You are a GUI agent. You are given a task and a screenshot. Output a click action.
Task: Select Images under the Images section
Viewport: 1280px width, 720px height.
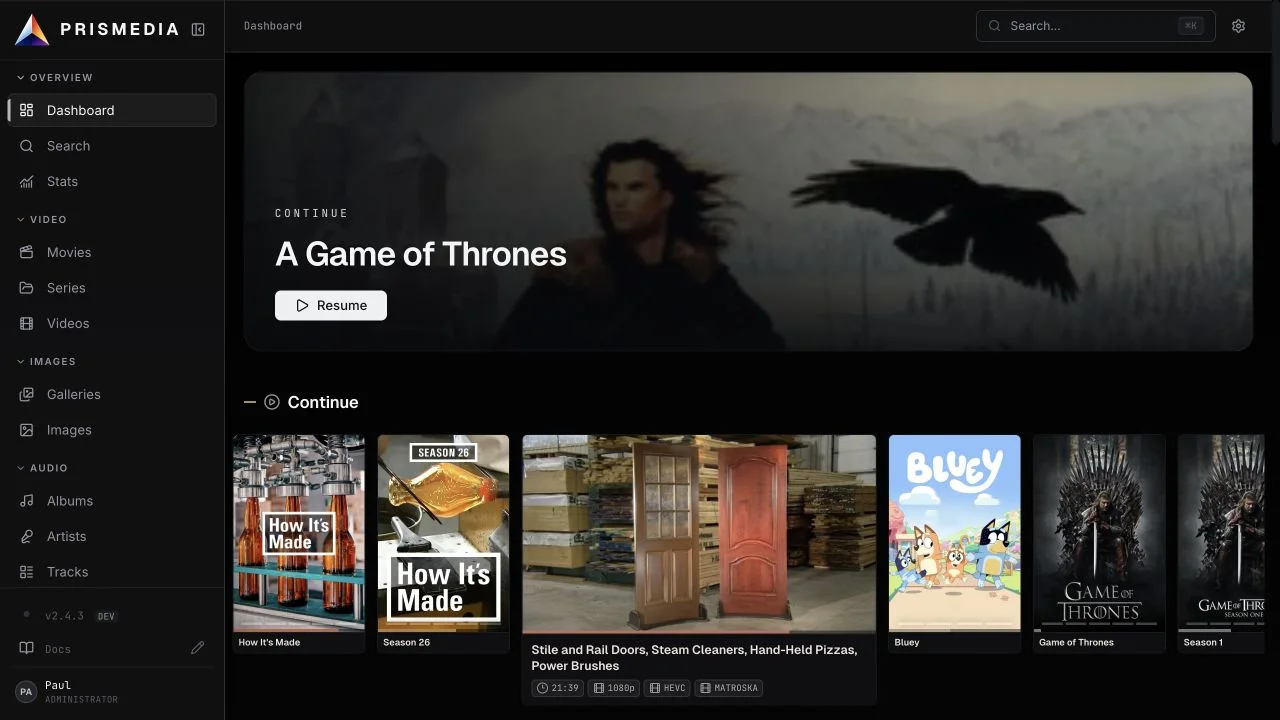(x=112, y=430)
